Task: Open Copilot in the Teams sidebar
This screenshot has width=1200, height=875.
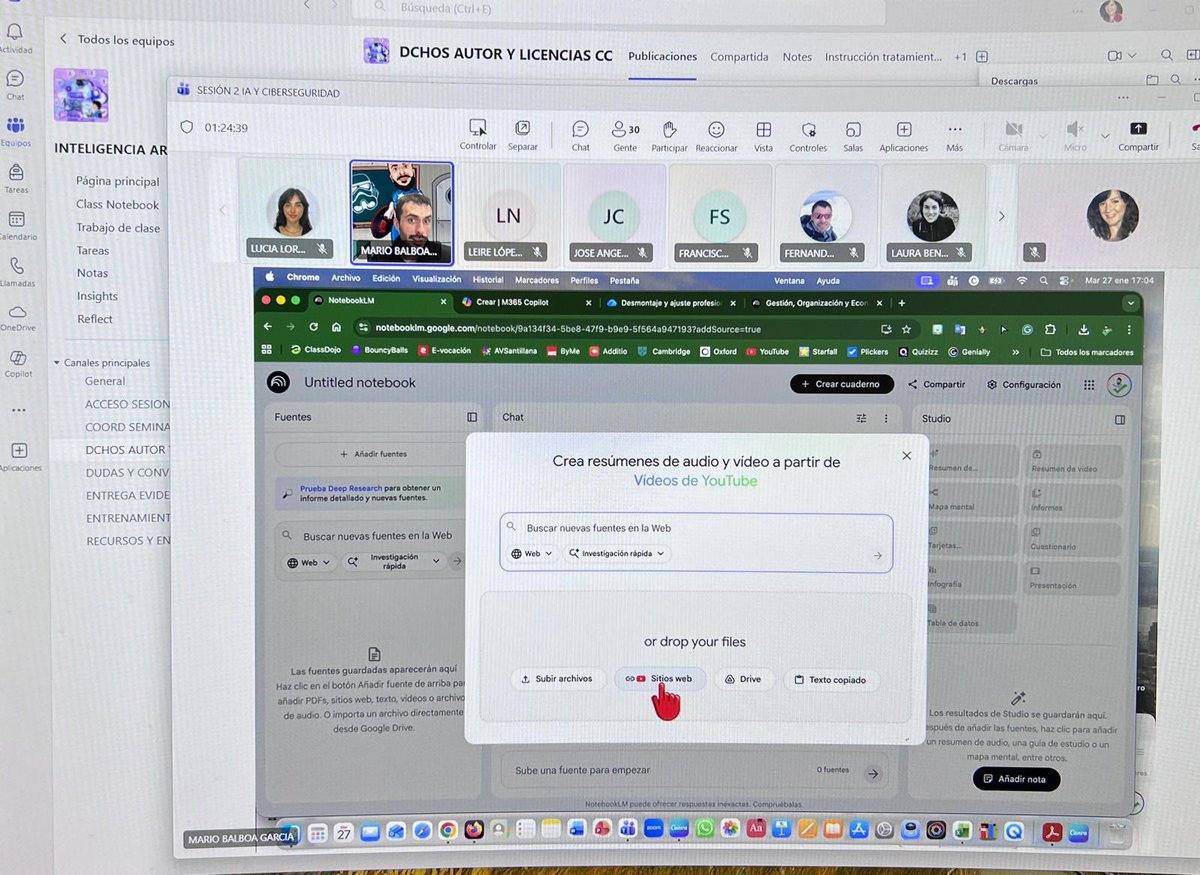Action: pyautogui.click(x=17, y=363)
